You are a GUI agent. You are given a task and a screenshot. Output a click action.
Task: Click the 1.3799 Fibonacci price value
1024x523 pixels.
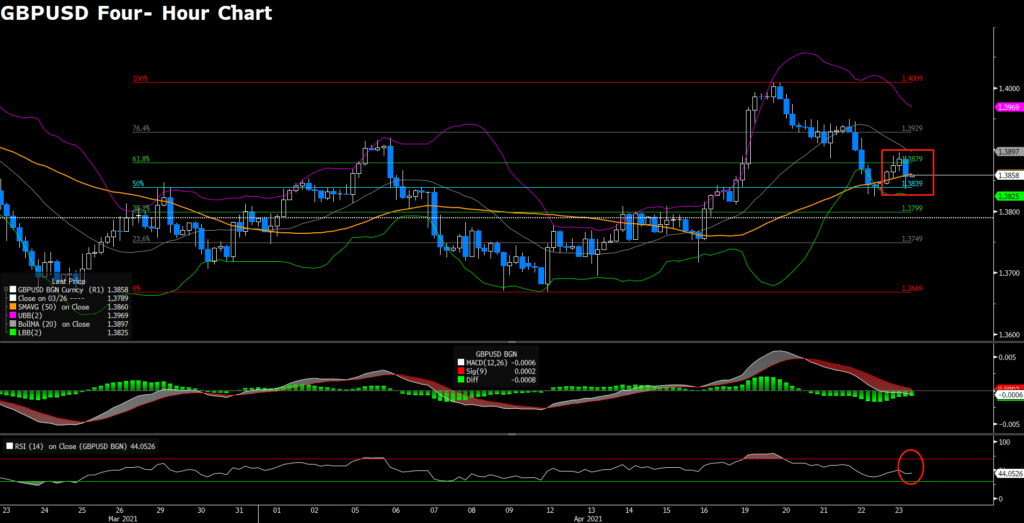coord(912,208)
